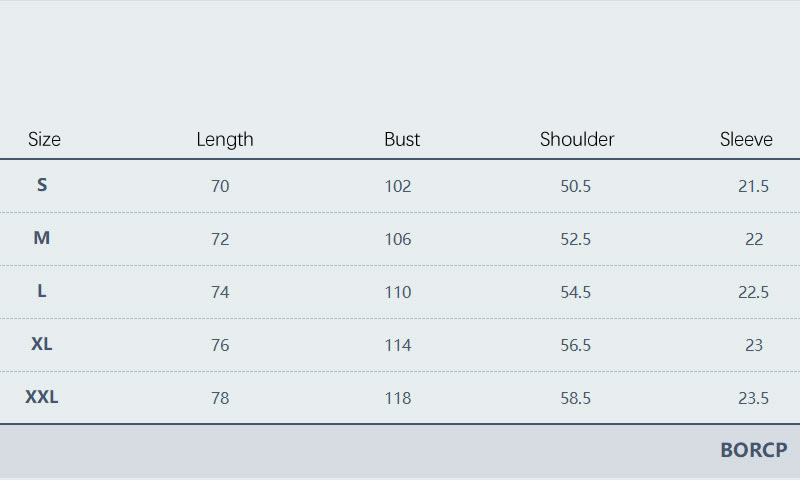Click the Sleeve column header

point(746,139)
